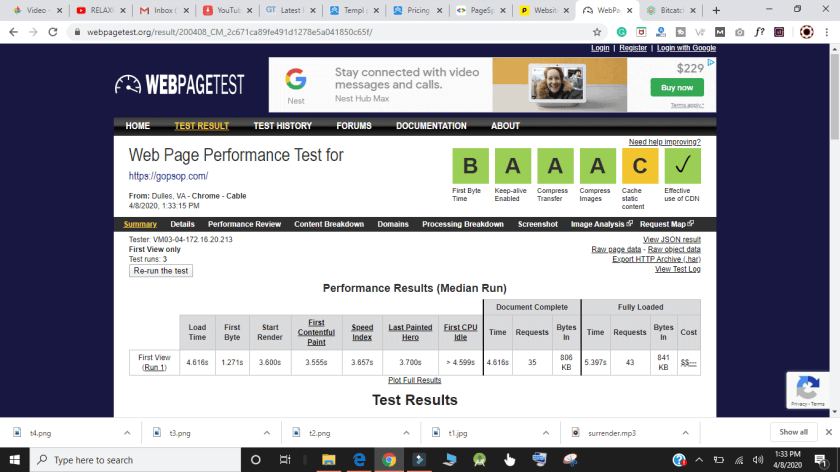Click the browser forward arrow

[33, 32]
